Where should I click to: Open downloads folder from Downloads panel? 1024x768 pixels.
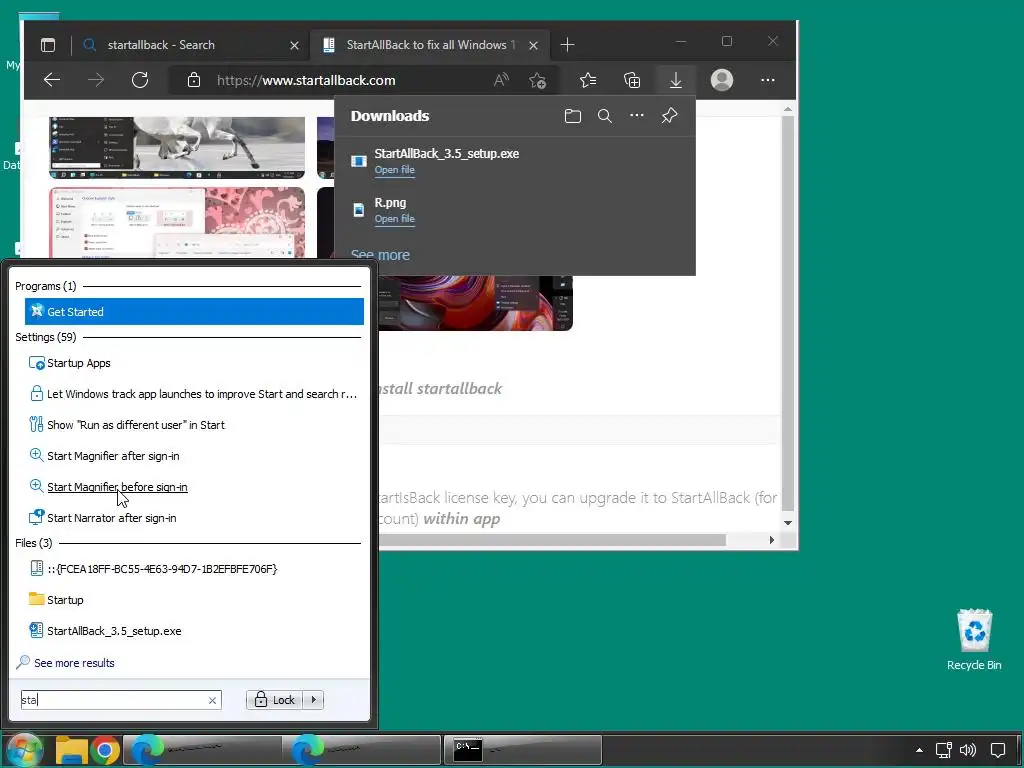[x=573, y=116]
